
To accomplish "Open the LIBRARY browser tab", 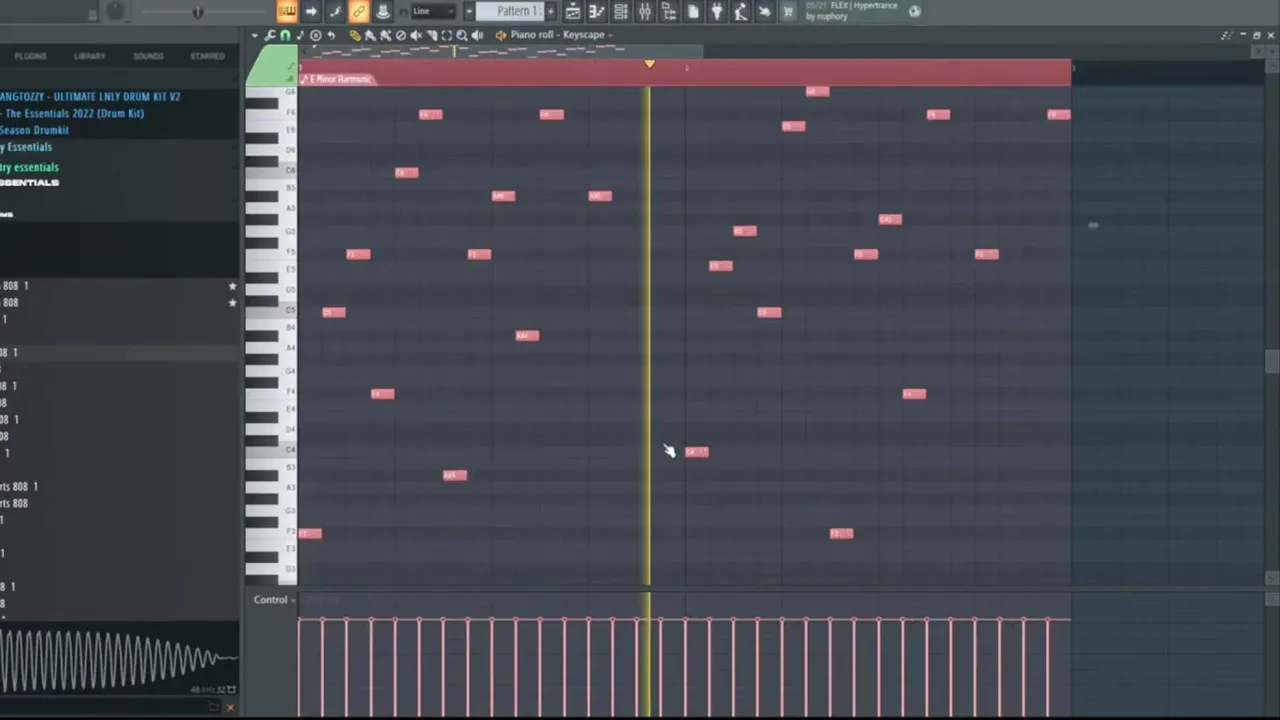I will [x=89, y=56].
